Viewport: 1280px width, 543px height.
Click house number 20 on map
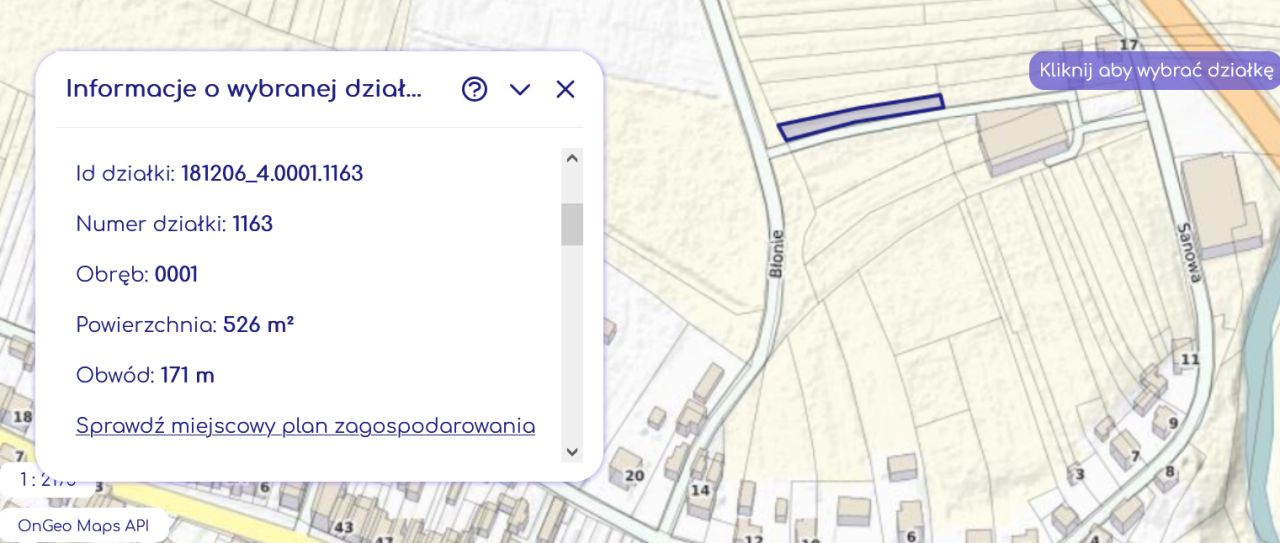pos(634,476)
